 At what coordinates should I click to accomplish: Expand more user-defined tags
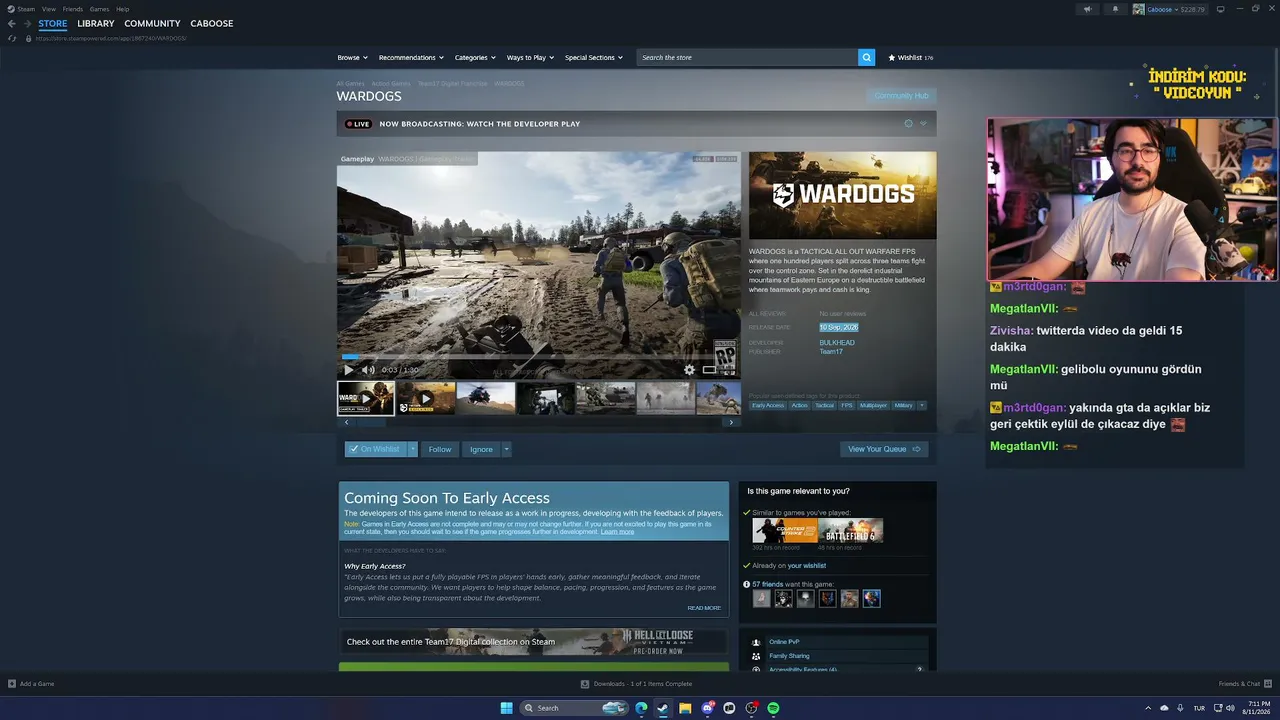coord(922,405)
